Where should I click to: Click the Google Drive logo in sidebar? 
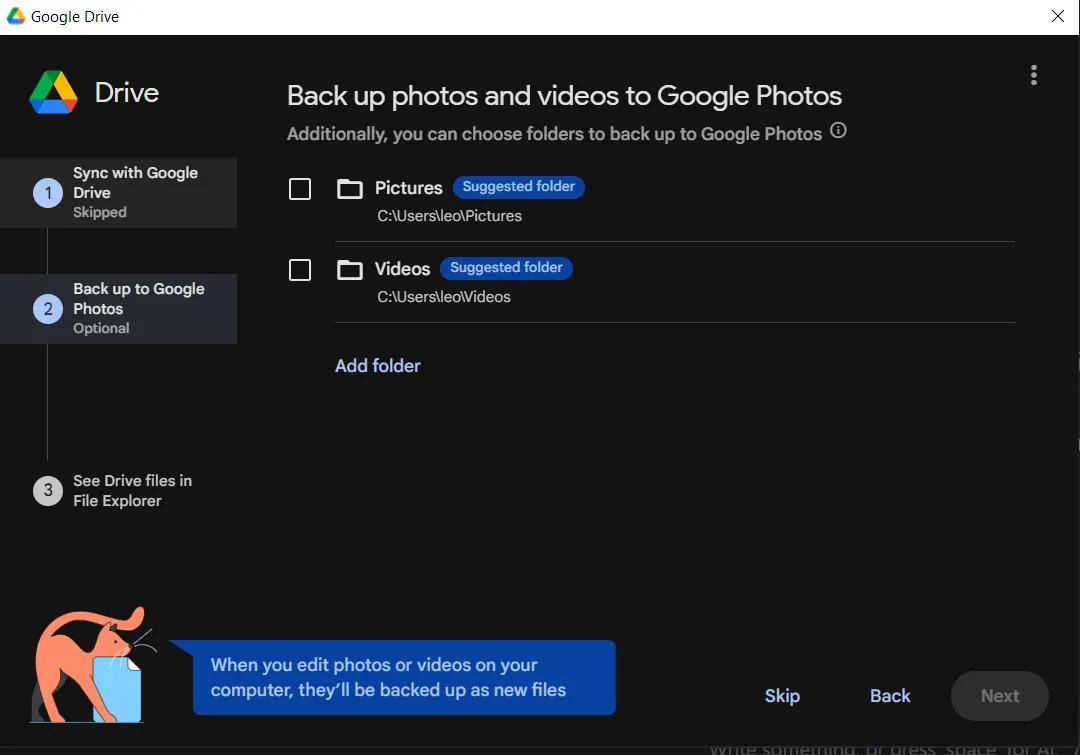pos(54,92)
